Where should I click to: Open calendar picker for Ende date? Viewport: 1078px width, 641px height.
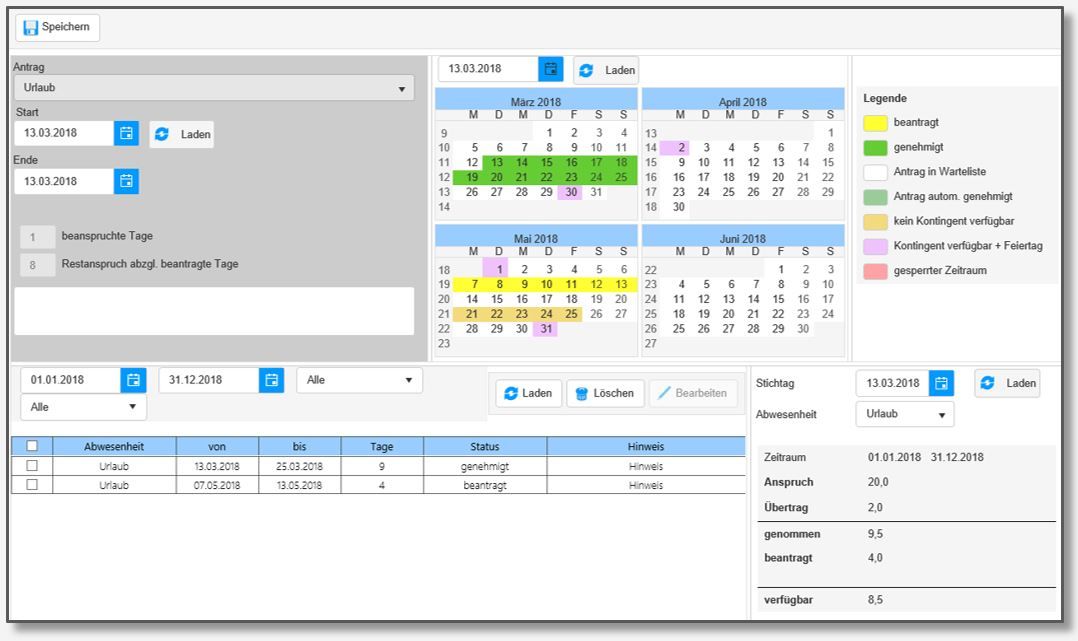pyautogui.click(x=126, y=182)
